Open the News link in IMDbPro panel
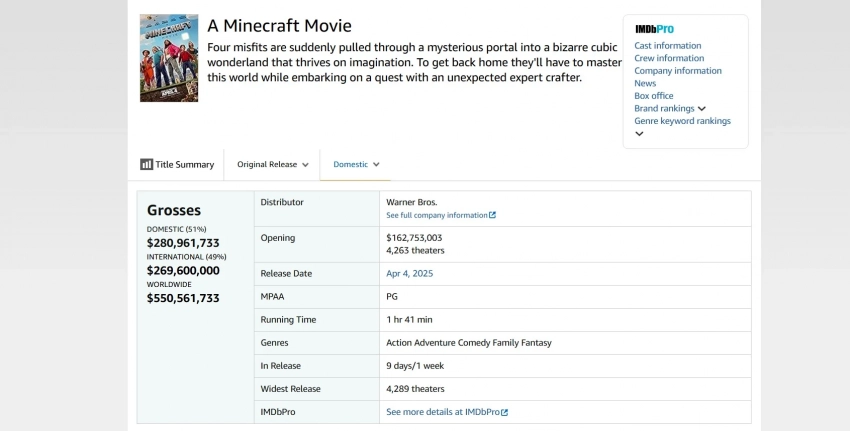Image resolution: width=850 pixels, height=431 pixels. [645, 83]
